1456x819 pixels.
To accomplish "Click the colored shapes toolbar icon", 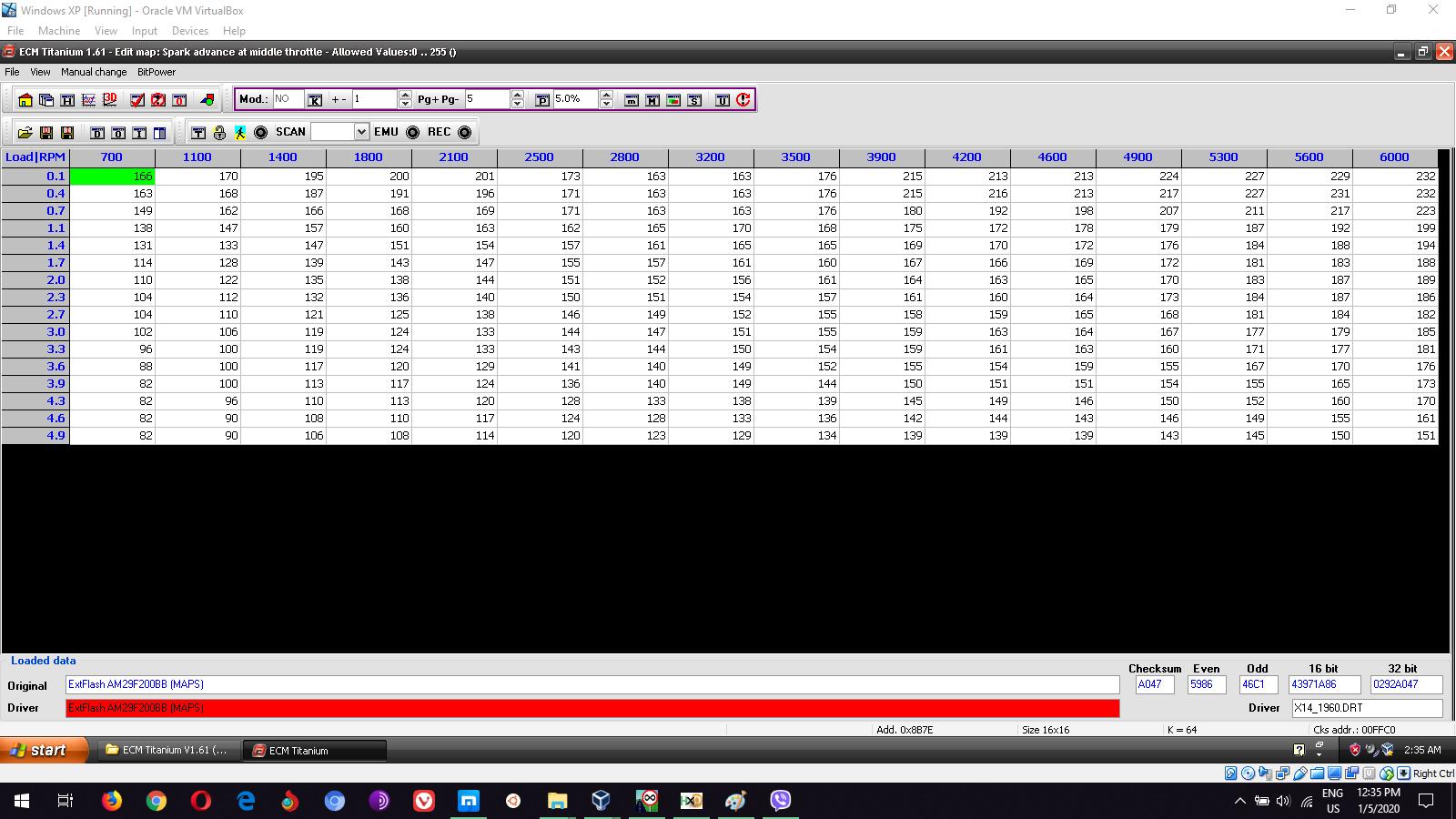I will click(207, 100).
